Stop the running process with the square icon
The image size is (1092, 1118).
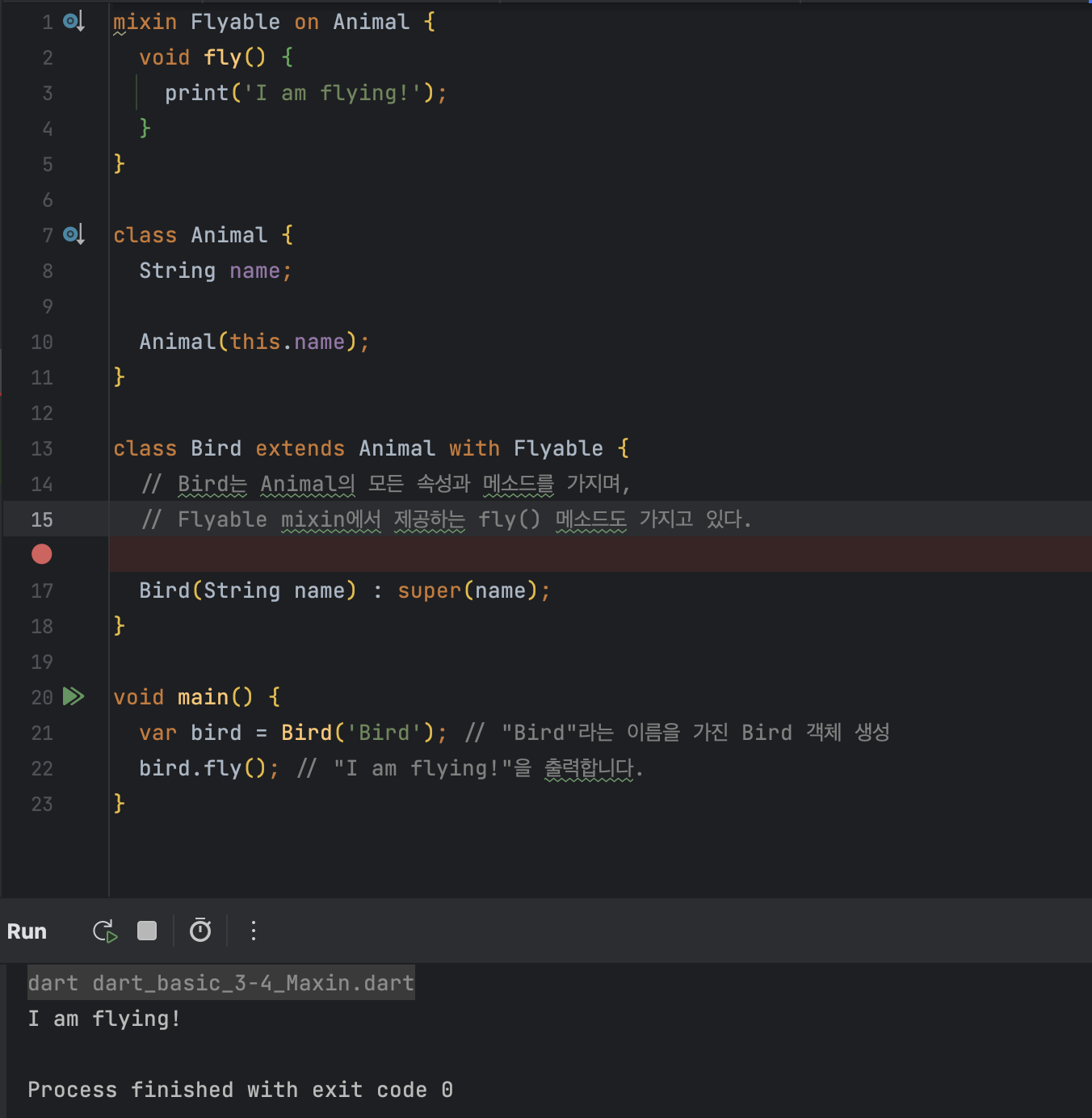point(147,931)
